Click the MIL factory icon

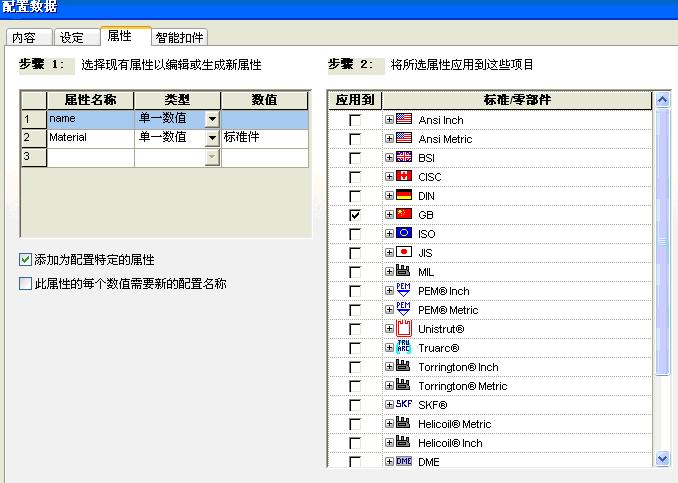[x=403, y=271]
